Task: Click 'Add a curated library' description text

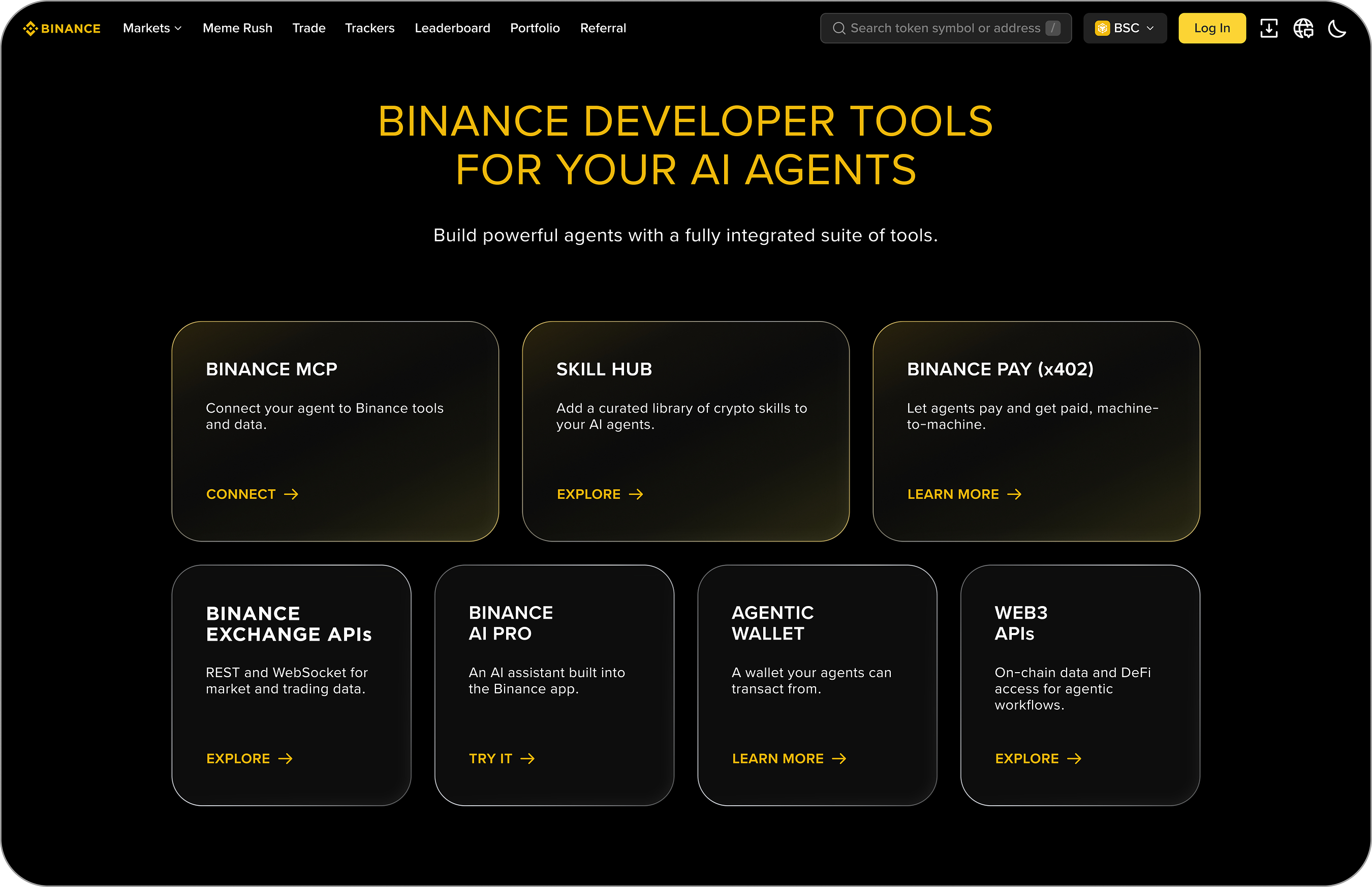Action: coord(682,416)
